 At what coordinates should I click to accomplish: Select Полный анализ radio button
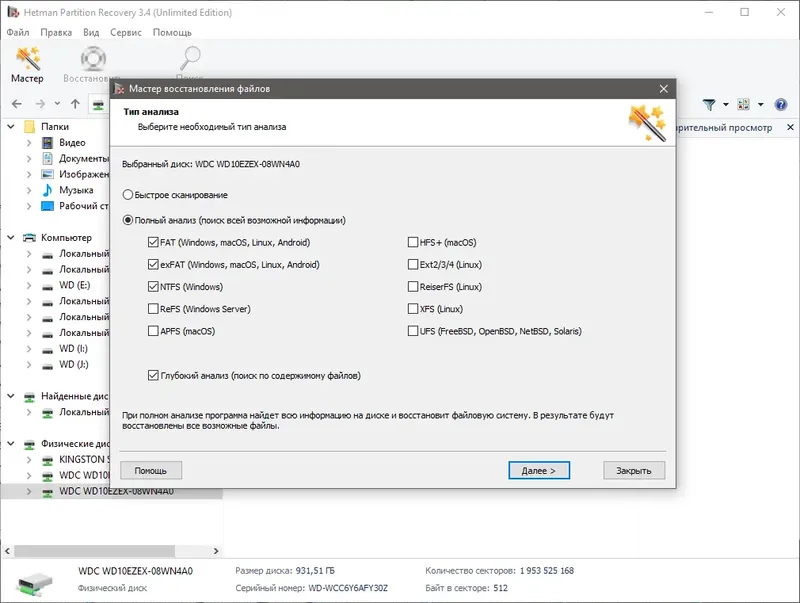point(128,220)
